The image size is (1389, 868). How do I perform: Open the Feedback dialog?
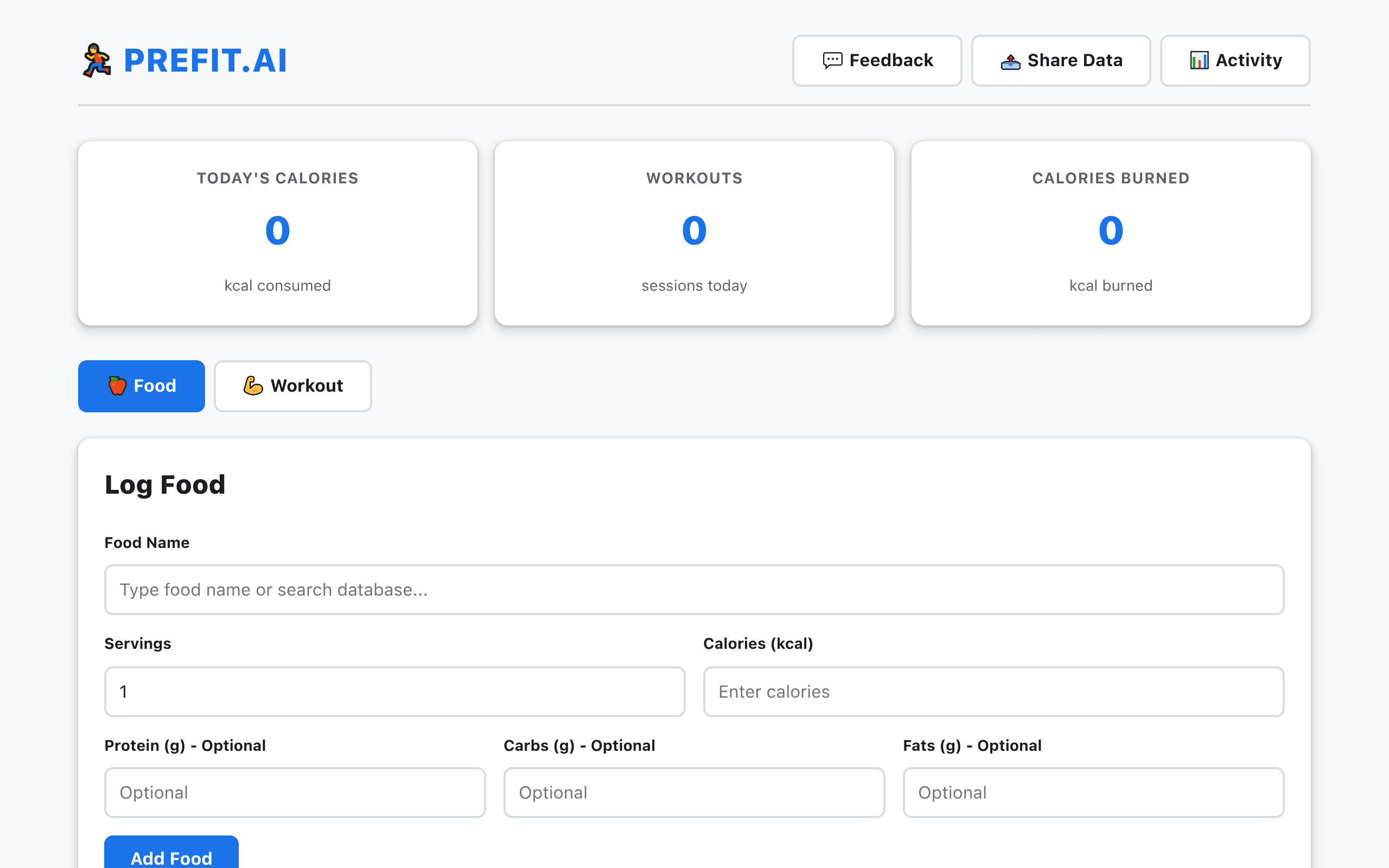tap(877, 60)
